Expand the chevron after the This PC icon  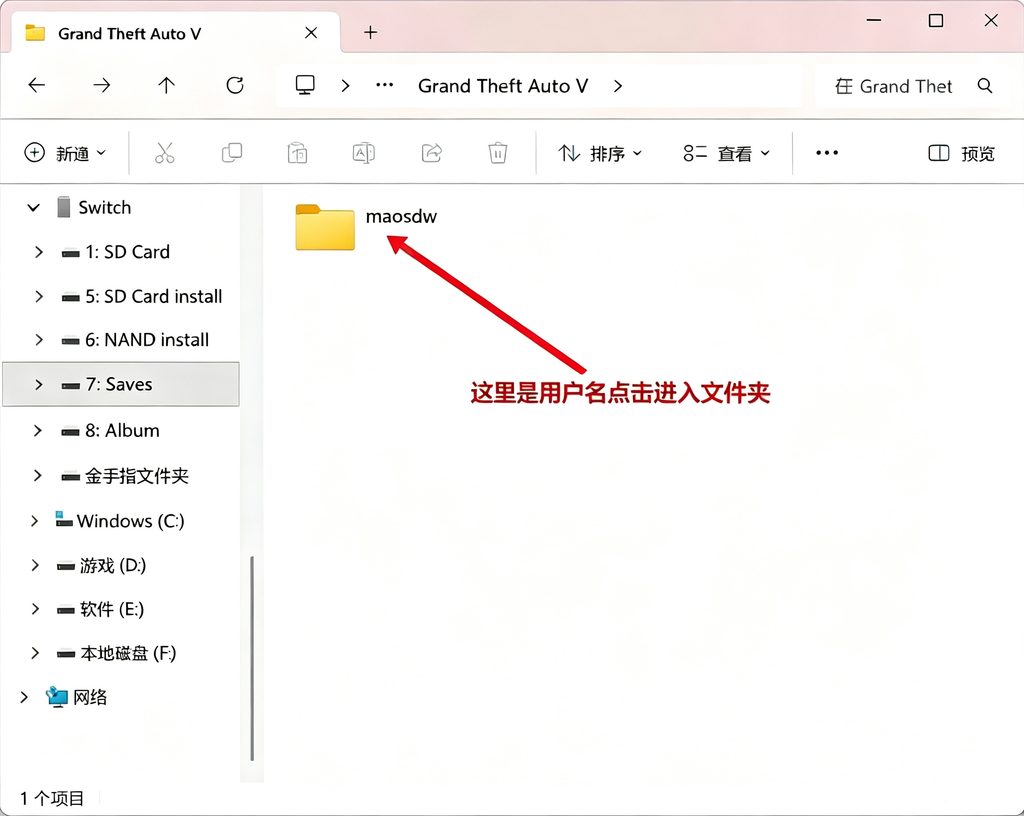(345, 86)
